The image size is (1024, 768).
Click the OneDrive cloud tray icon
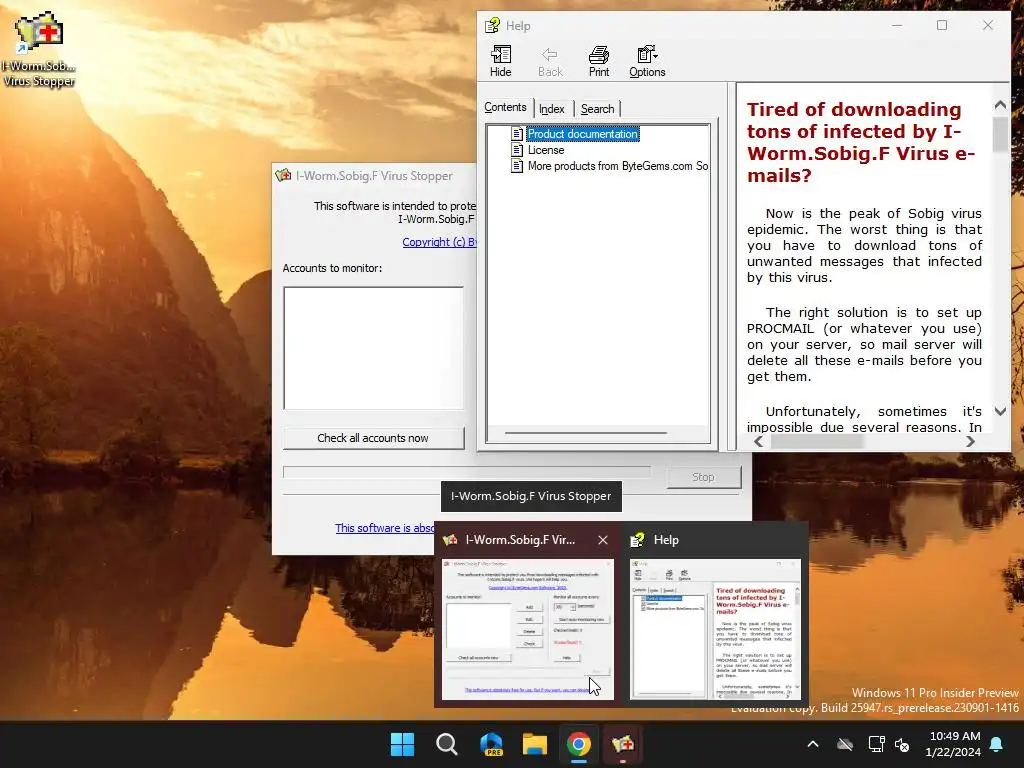(x=845, y=744)
